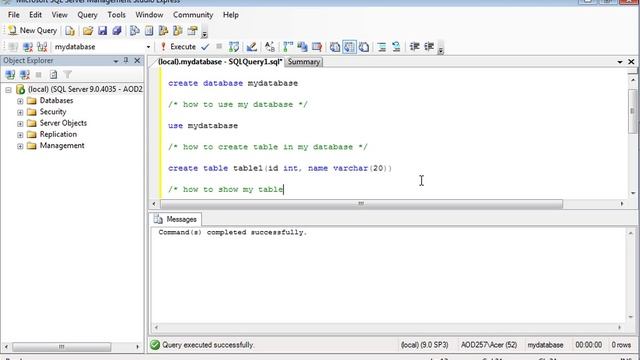
Task: Switch to the Summary tab
Action: (x=304, y=62)
